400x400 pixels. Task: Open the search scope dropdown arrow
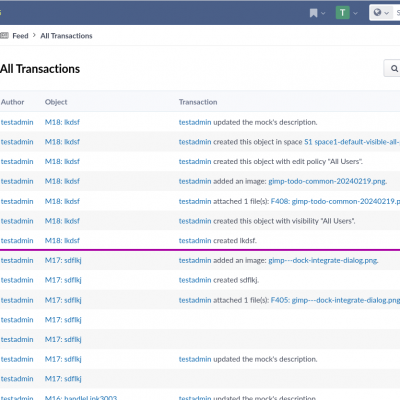387,13
